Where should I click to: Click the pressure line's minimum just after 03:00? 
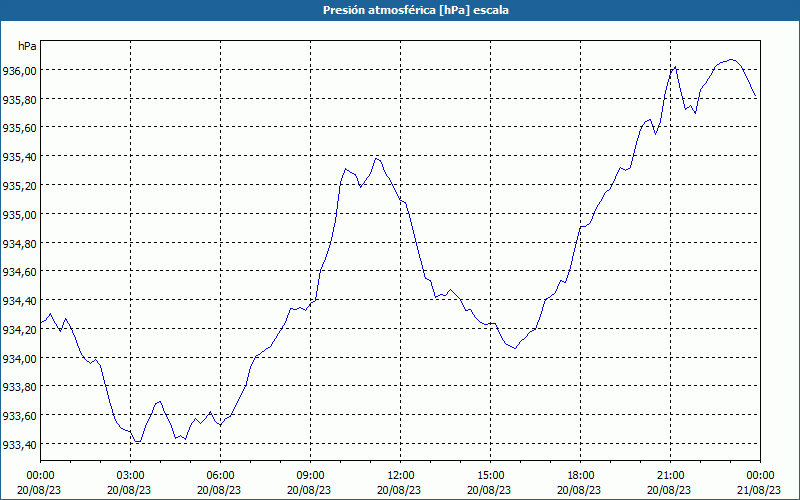(x=138, y=441)
